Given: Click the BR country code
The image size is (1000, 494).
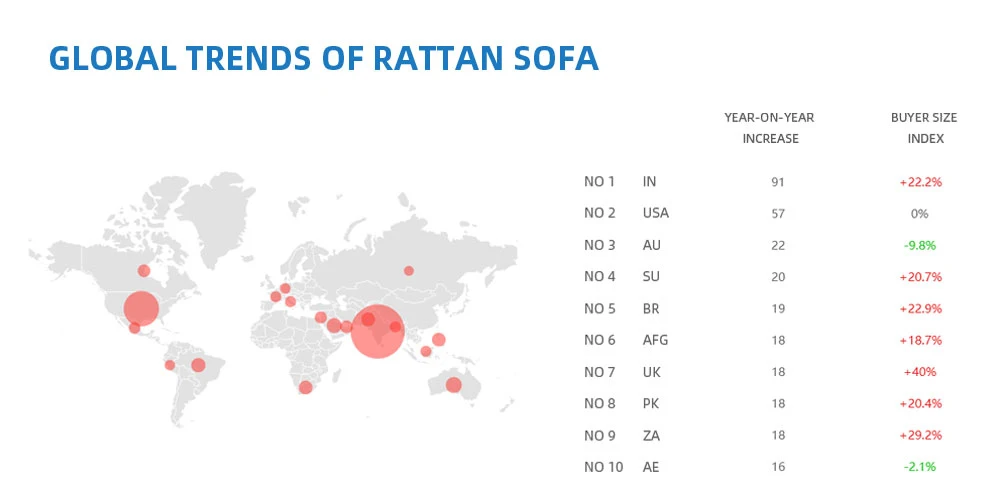Looking at the screenshot, I should 650,308.
